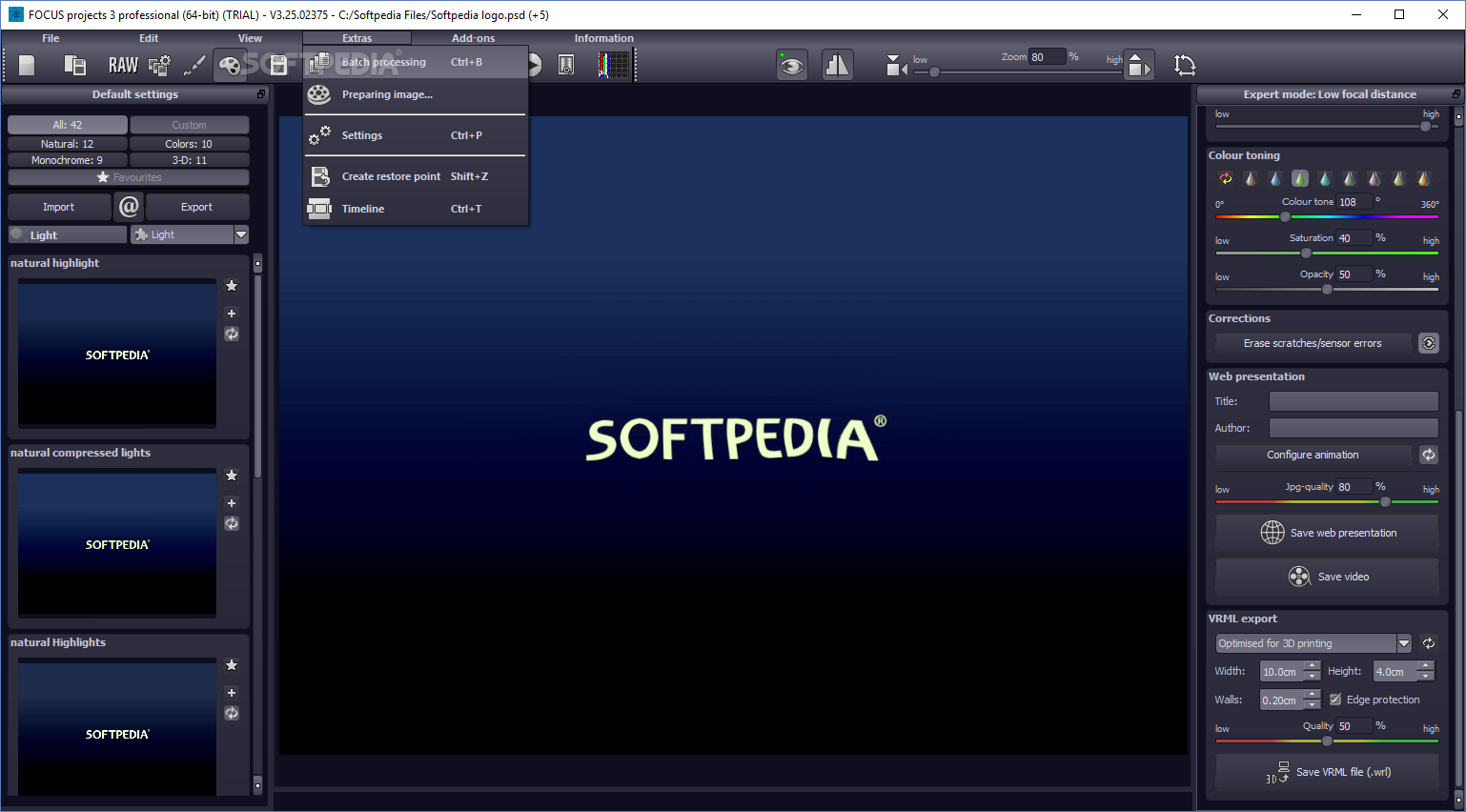Click the images-with-gear toolbar icon
The height and width of the screenshot is (812, 1466).
tap(160, 65)
